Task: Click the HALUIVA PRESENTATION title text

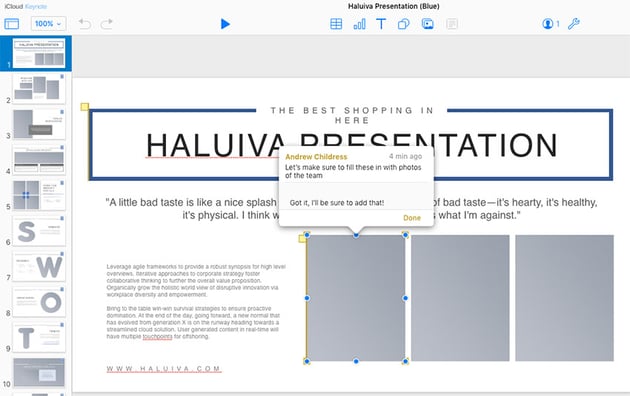Action: (x=352, y=145)
